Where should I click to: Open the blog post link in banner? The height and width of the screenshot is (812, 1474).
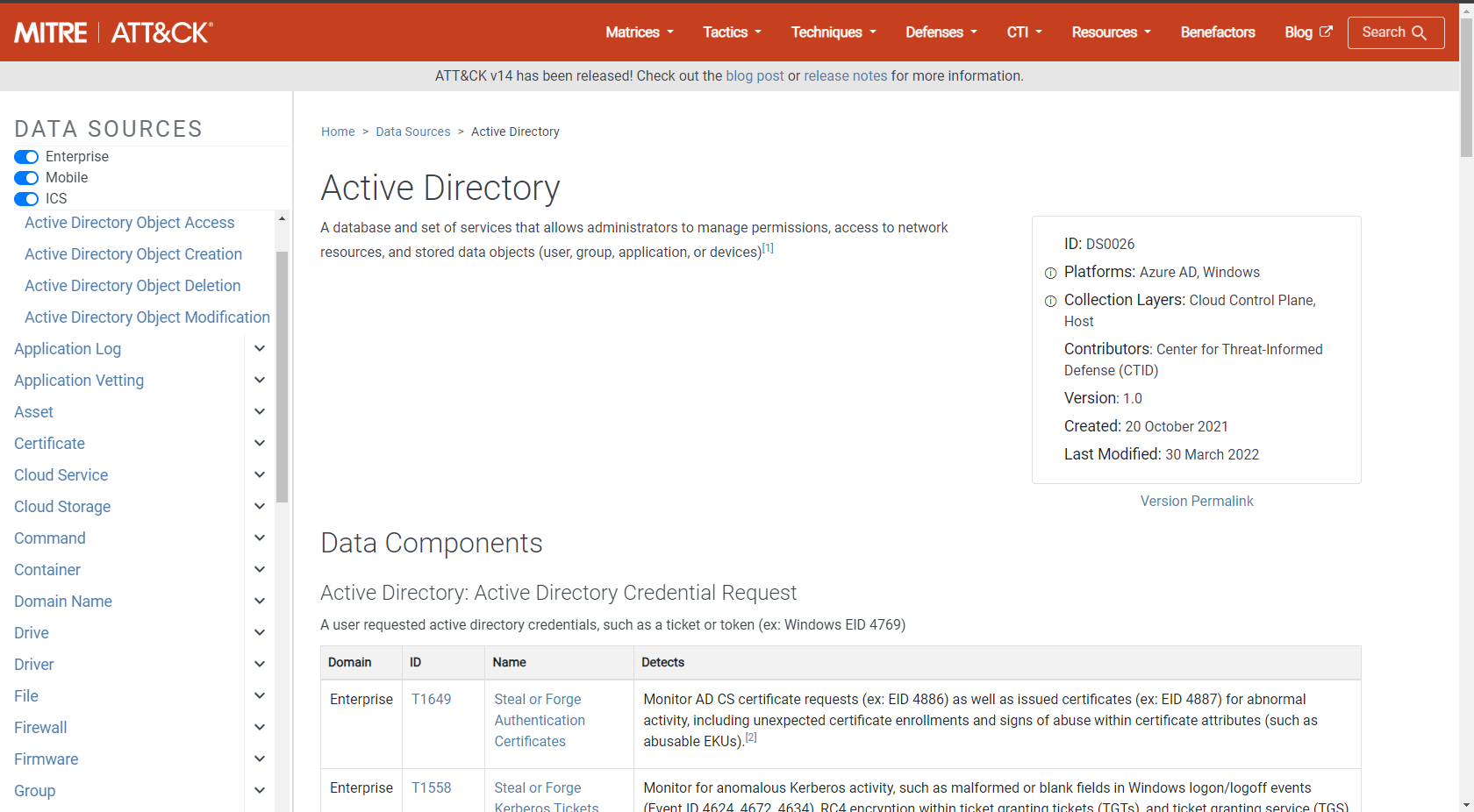(755, 76)
